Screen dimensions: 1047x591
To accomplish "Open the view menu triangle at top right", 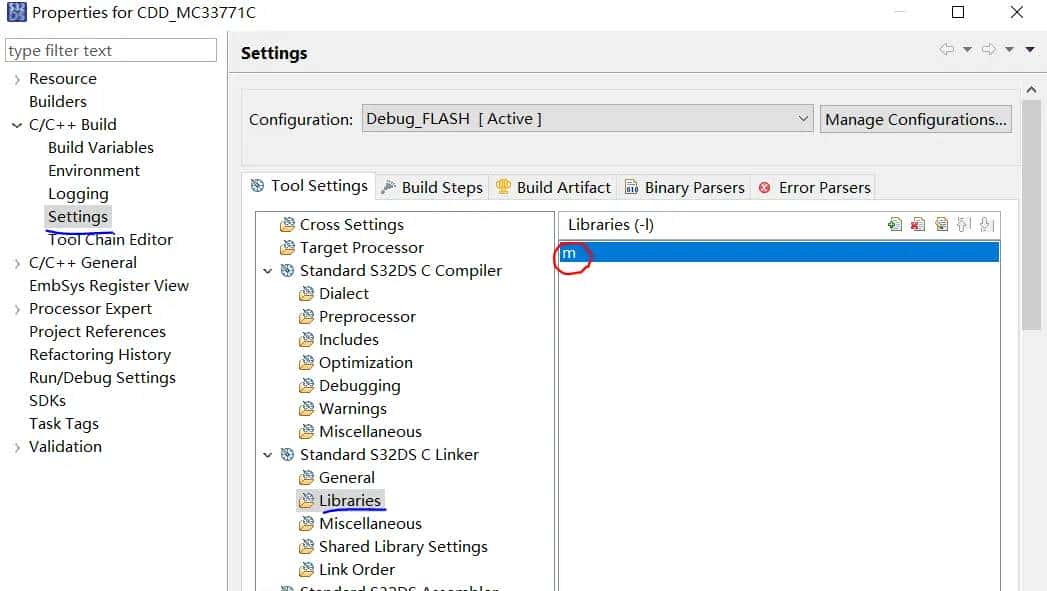I will [1030, 50].
